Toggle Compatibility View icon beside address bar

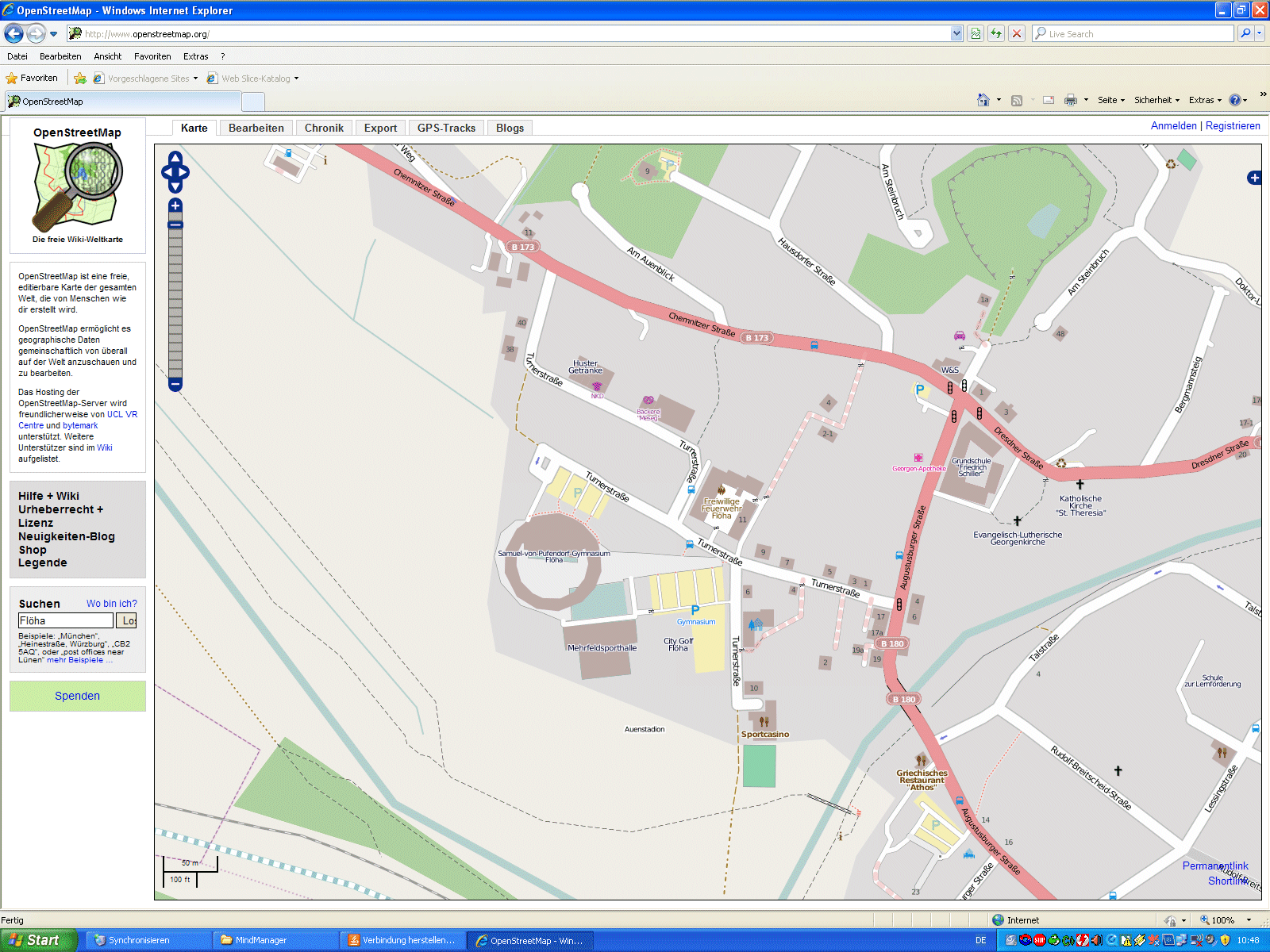(x=976, y=33)
